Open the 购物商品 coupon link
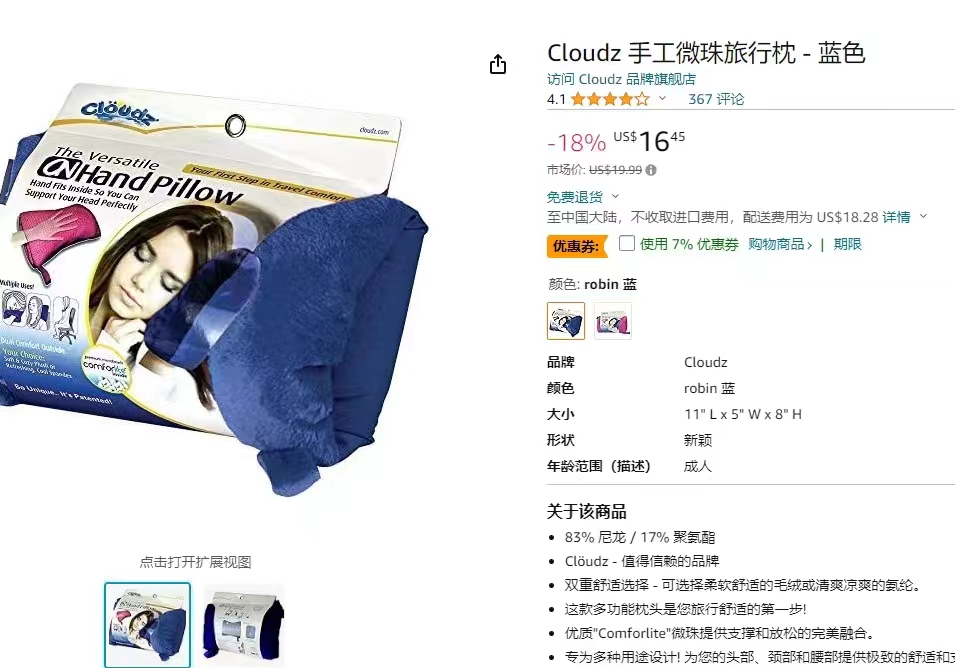Viewport: 955px width, 668px height. pos(780,244)
